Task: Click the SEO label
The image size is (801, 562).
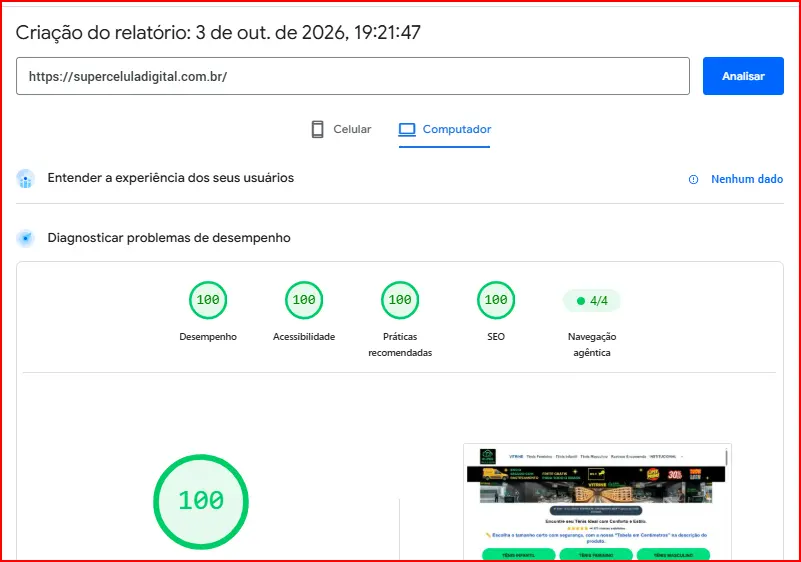Action: point(496,337)
